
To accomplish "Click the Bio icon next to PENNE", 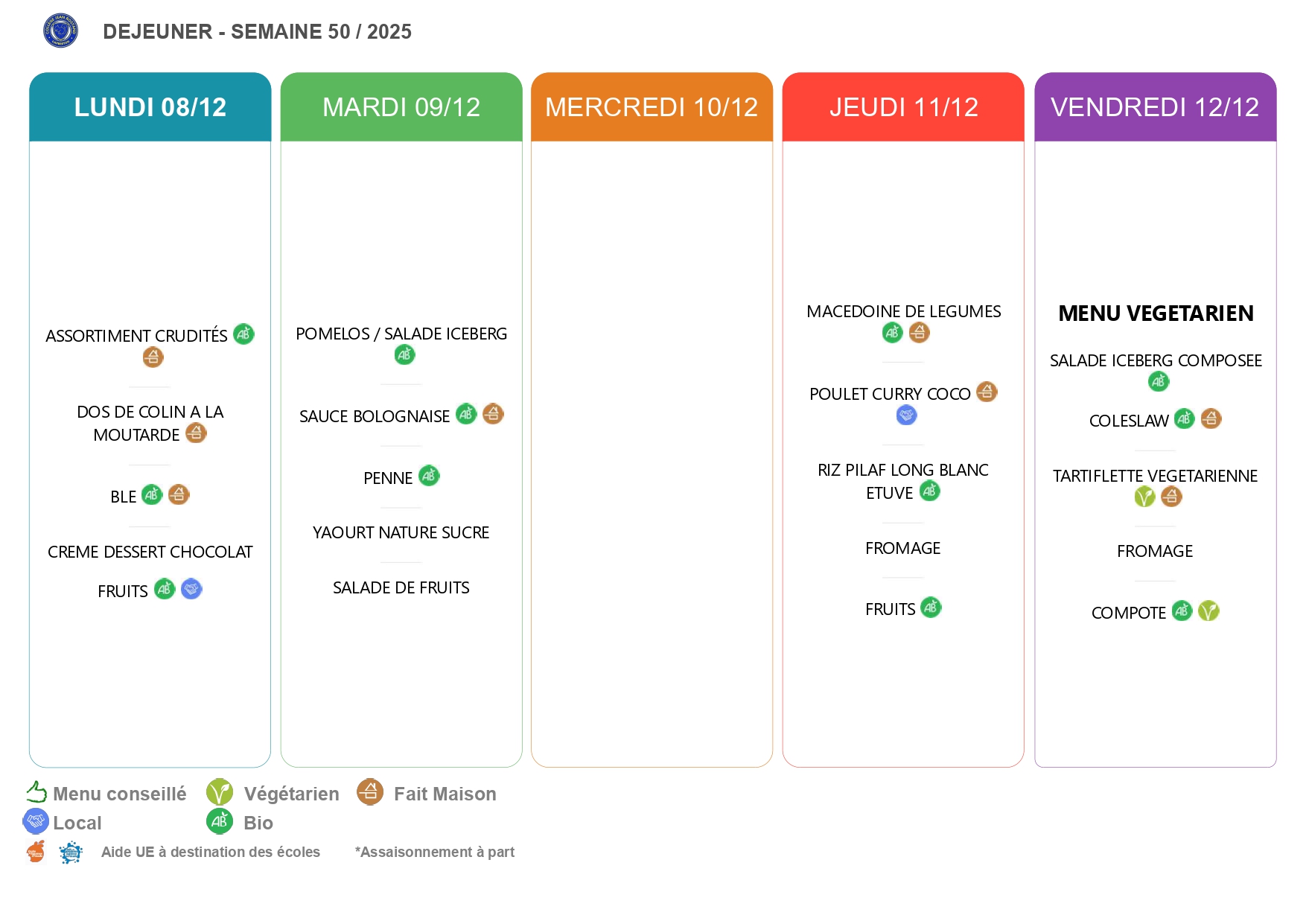I will [429, 476].
